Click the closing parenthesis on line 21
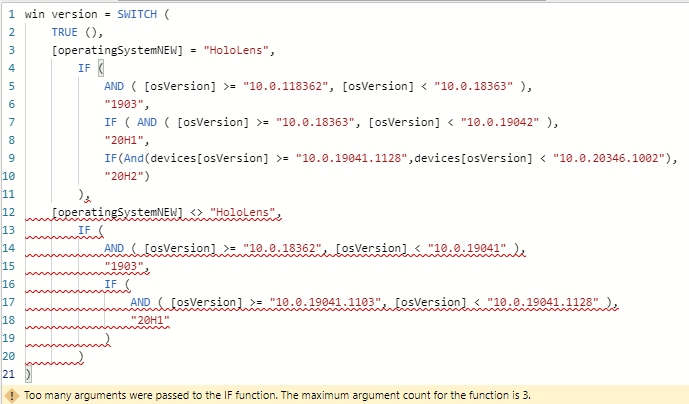The width and height of the screenshot is (689, 404). (x=28, y=375)
